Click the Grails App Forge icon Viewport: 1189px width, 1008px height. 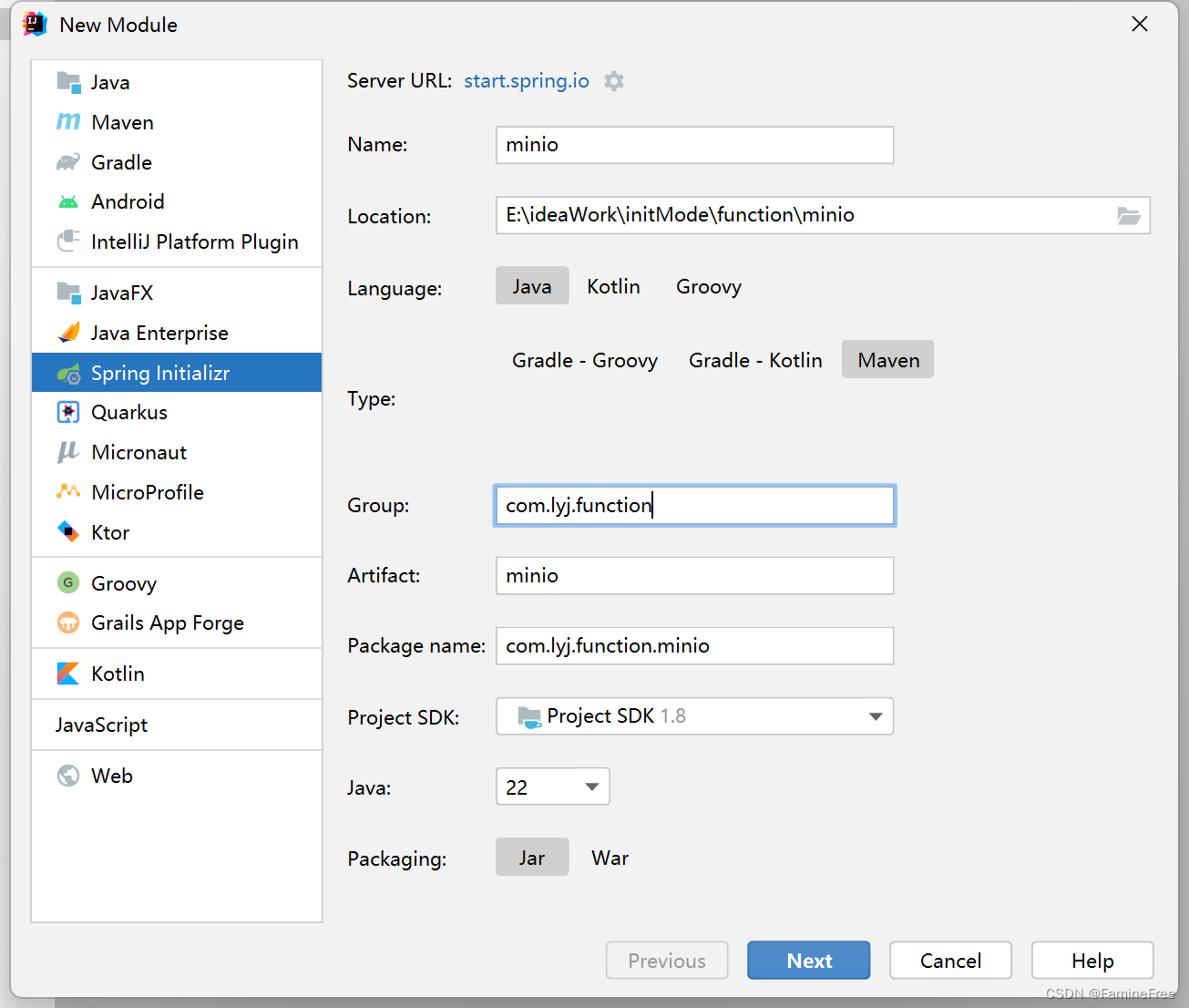click(68, 622)
